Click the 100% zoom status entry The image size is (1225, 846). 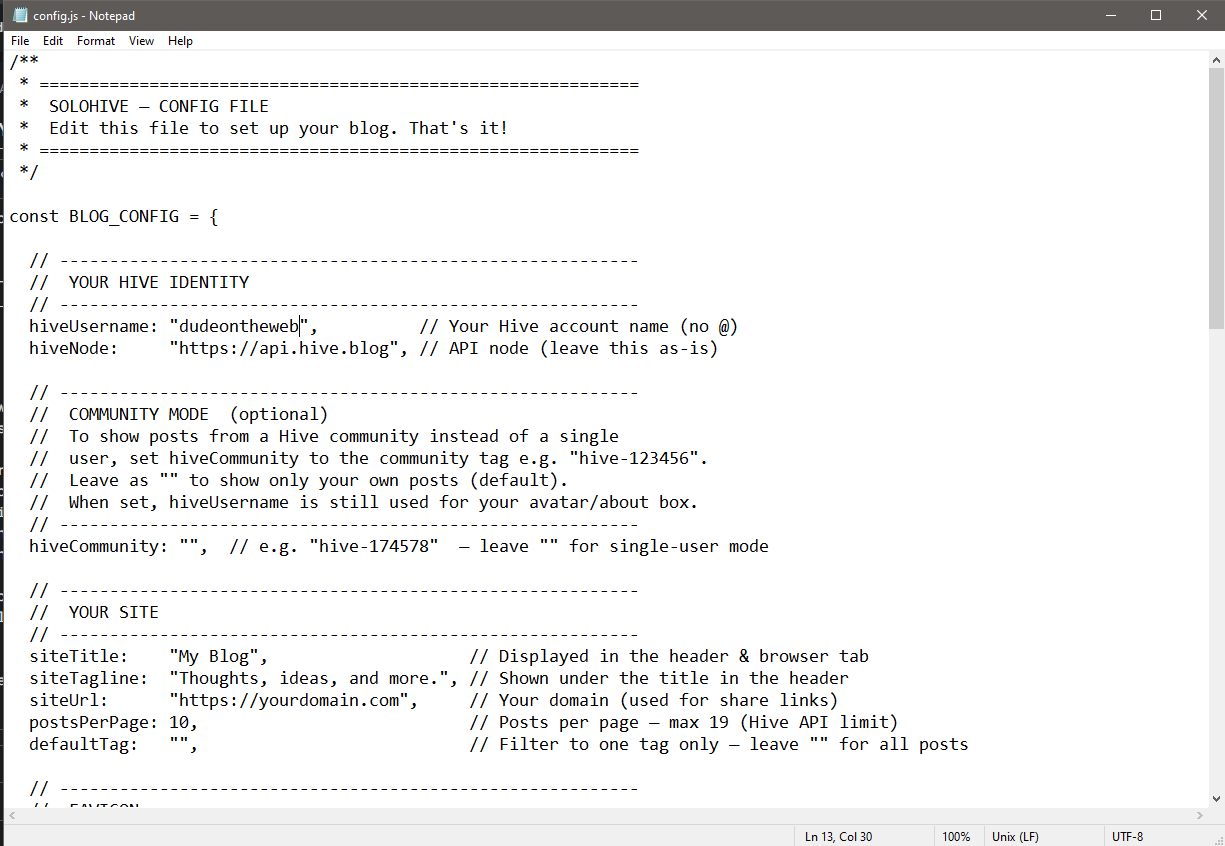956,836
